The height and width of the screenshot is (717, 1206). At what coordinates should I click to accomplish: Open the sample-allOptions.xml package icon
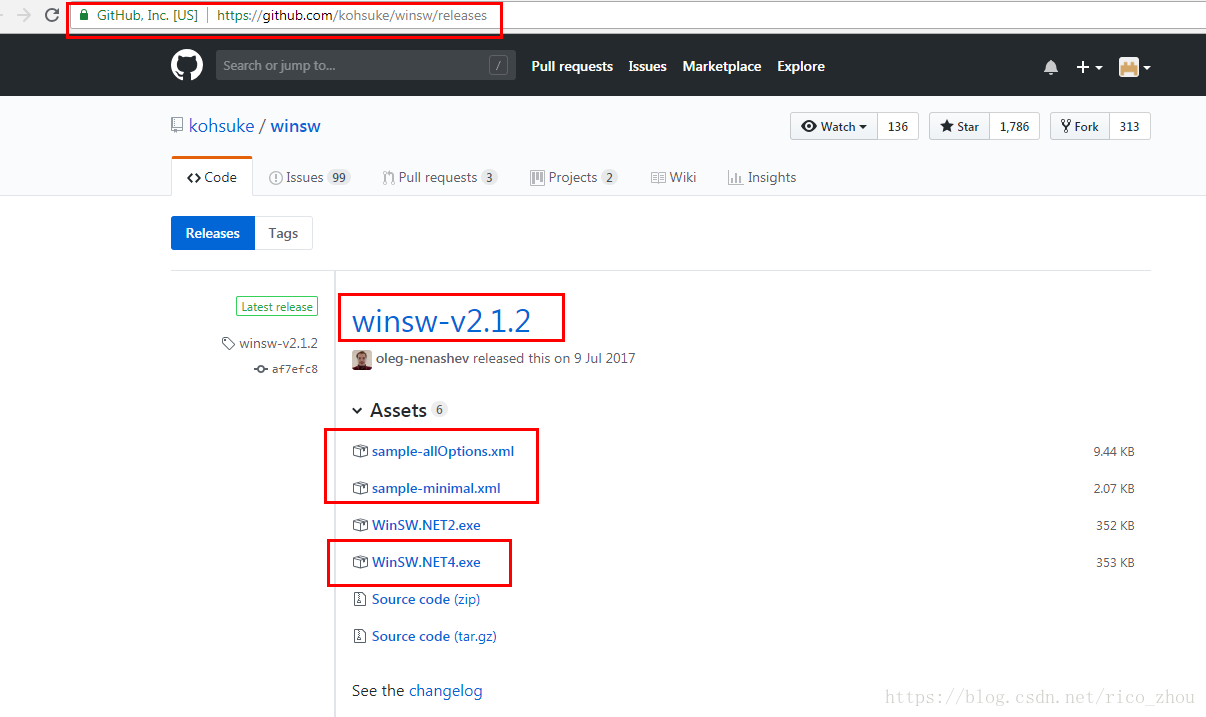(360, 450)
